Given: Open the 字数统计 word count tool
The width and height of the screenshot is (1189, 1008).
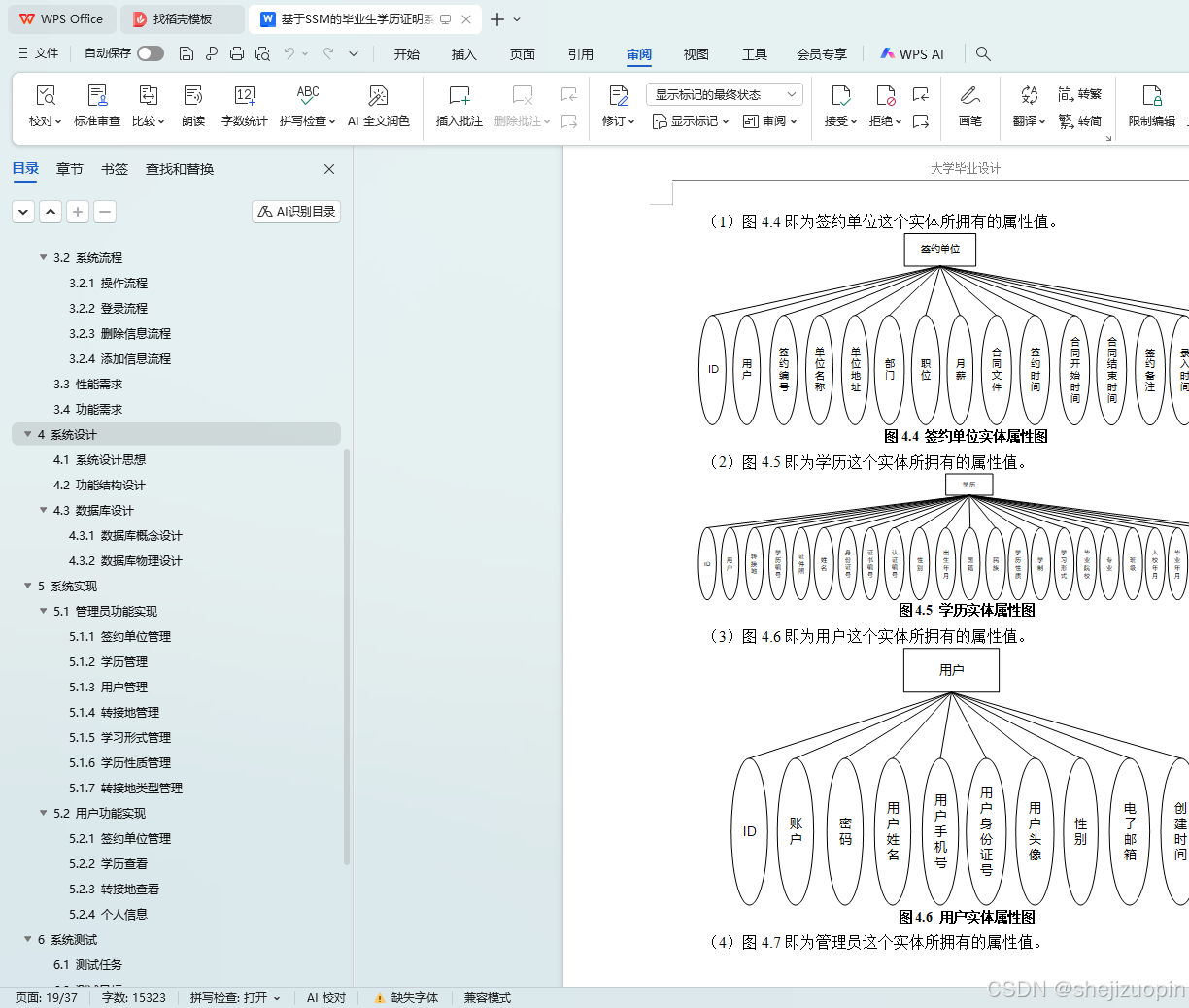Looking at the screenshot, I should [244, 107].
